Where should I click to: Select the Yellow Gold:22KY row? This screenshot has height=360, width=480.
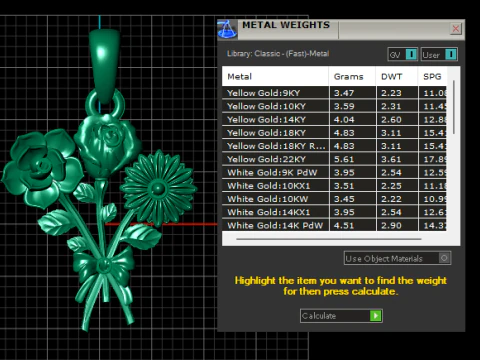(x=334, y=159)
